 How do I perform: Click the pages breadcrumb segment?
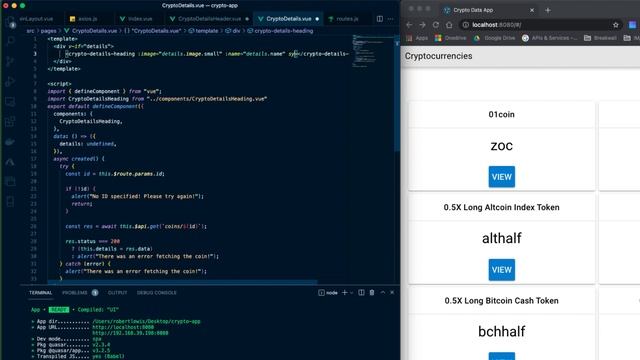click(49, 31)
